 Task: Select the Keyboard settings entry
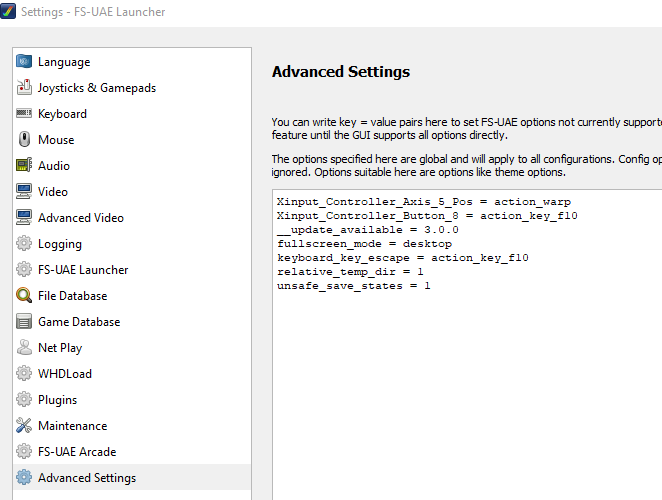point(132,113)
